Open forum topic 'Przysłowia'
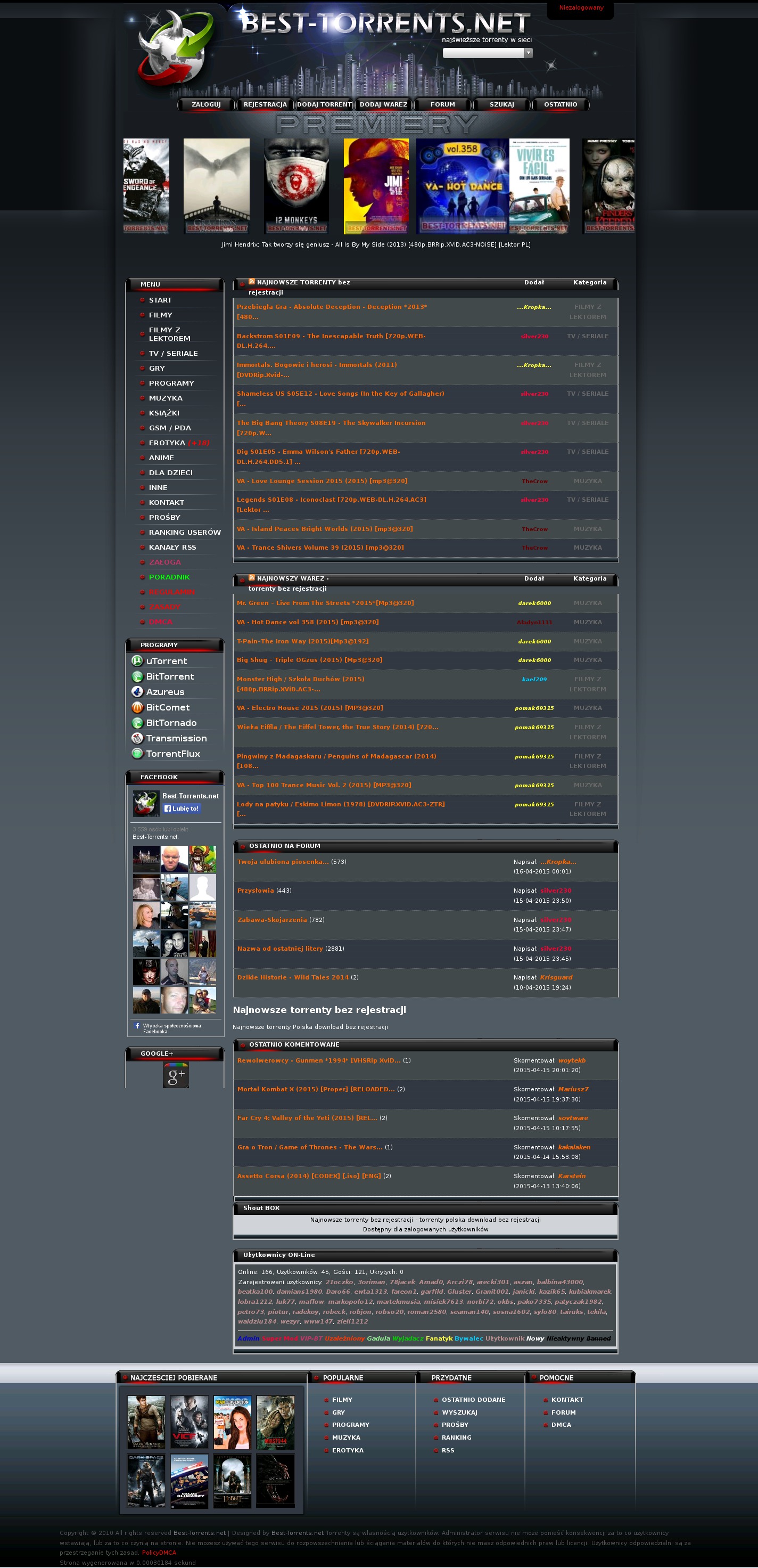The height and width of the screenshot is (1568, 758). pyautogui.click(x=256, y=891)
